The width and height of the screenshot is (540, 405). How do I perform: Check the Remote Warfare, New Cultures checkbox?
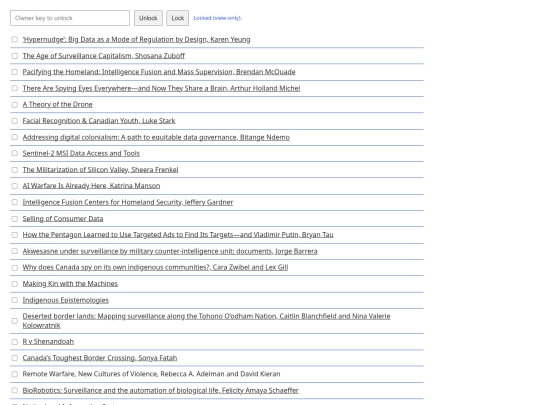click(14, 374)
